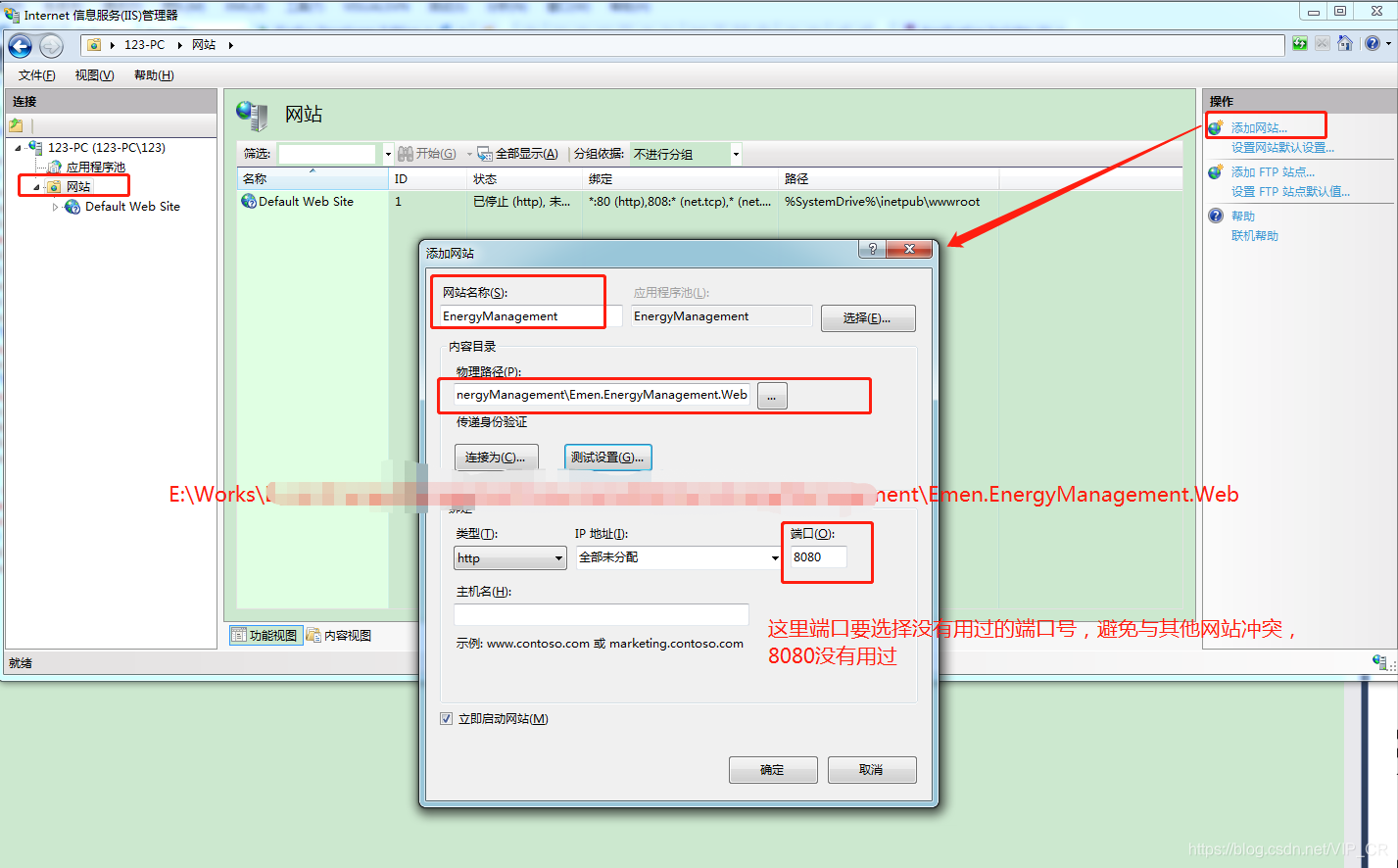Click the 测试设置(G)... button

coord(607,458)
